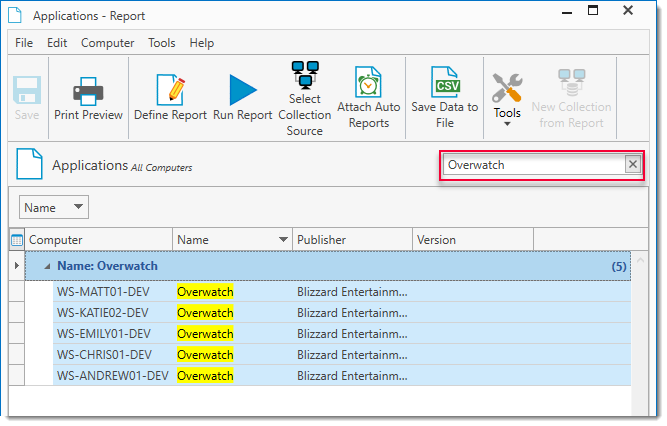Open the Computer menu
Screen dimensions: 667x426
[108, 43]
